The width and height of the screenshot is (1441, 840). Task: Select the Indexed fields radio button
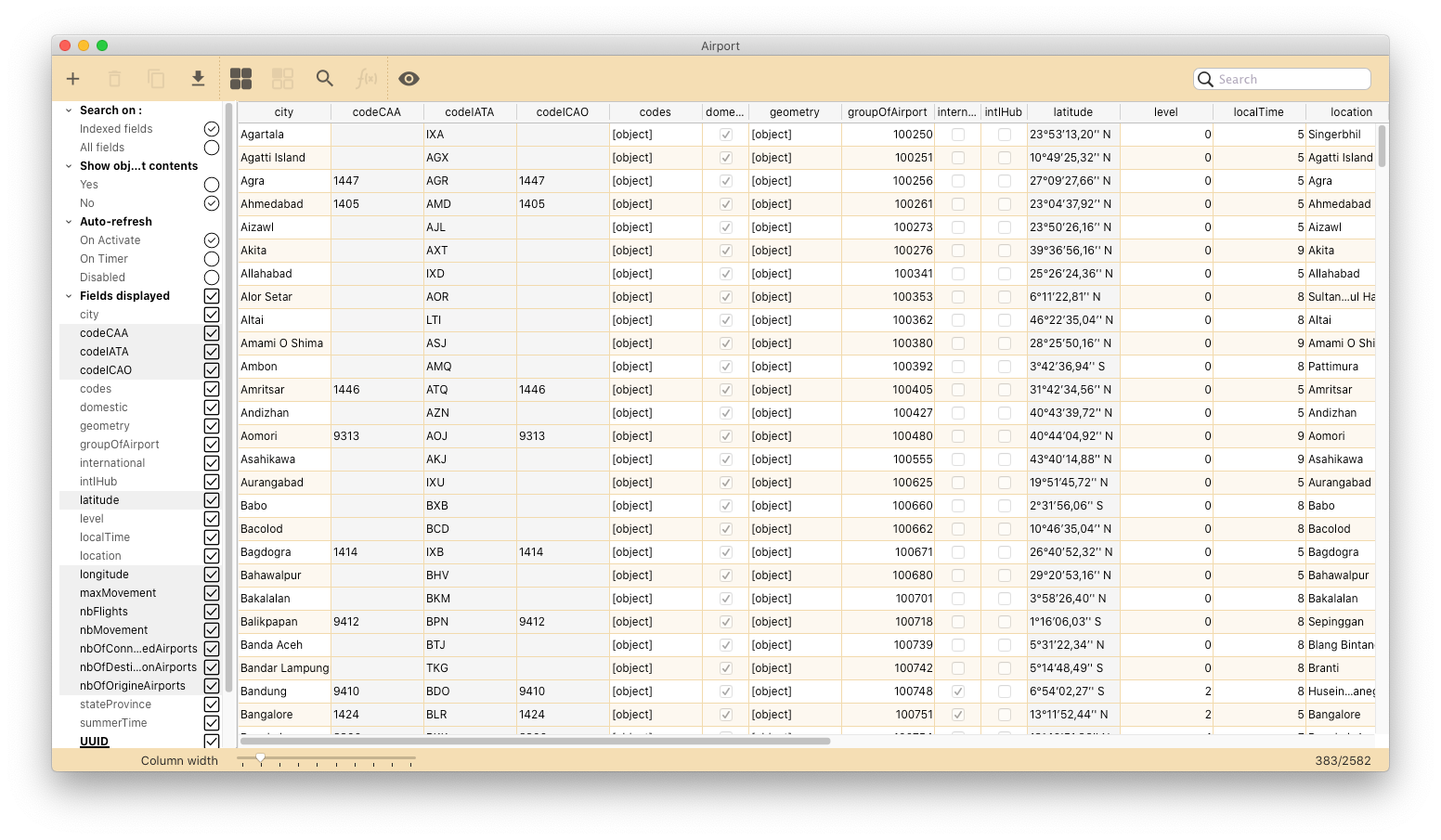click(212, 129)
